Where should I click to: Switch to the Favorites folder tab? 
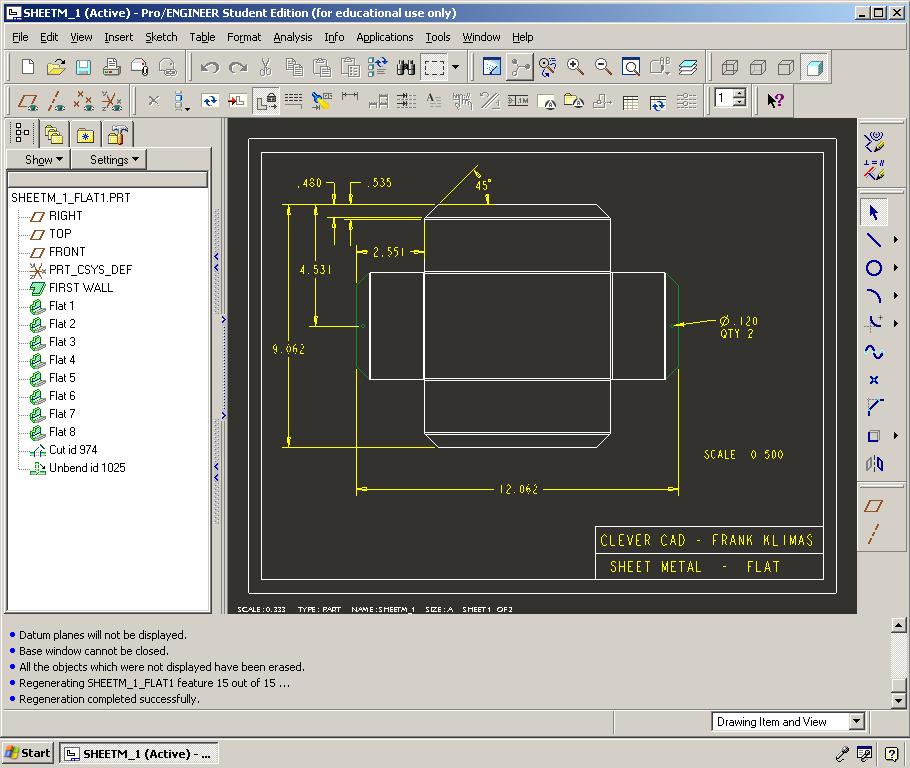[86, 135]
